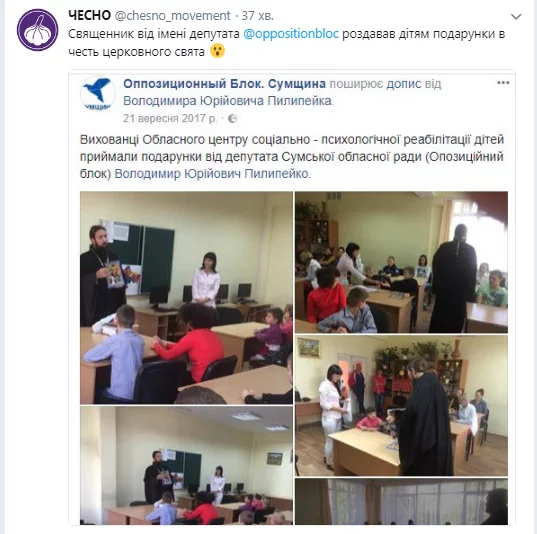Click the Оппозиционный Блок bird logo
The image size is (537, 534).
(x=98, y=94)
